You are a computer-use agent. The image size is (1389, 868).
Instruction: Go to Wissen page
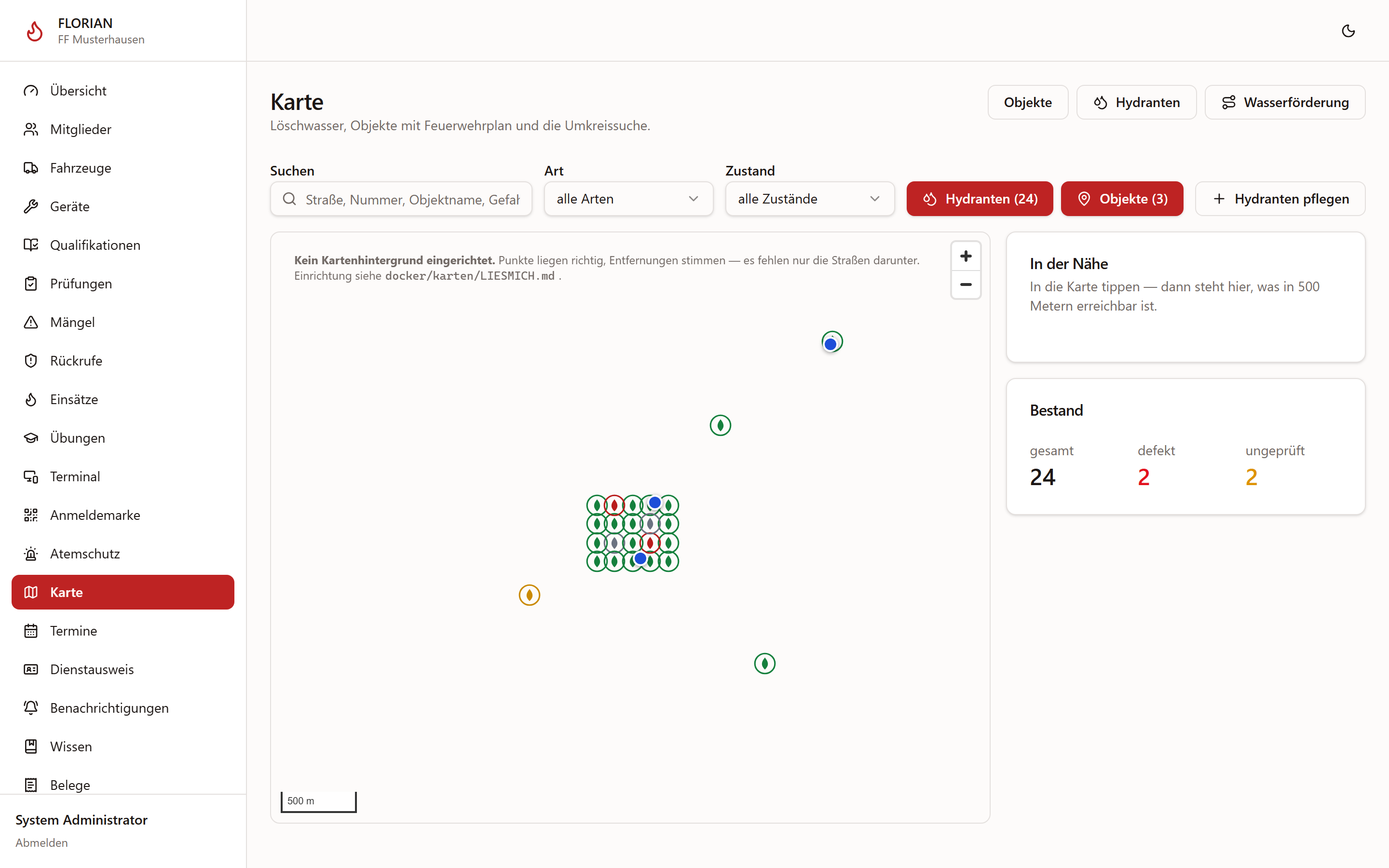click(x=123, y=746)
